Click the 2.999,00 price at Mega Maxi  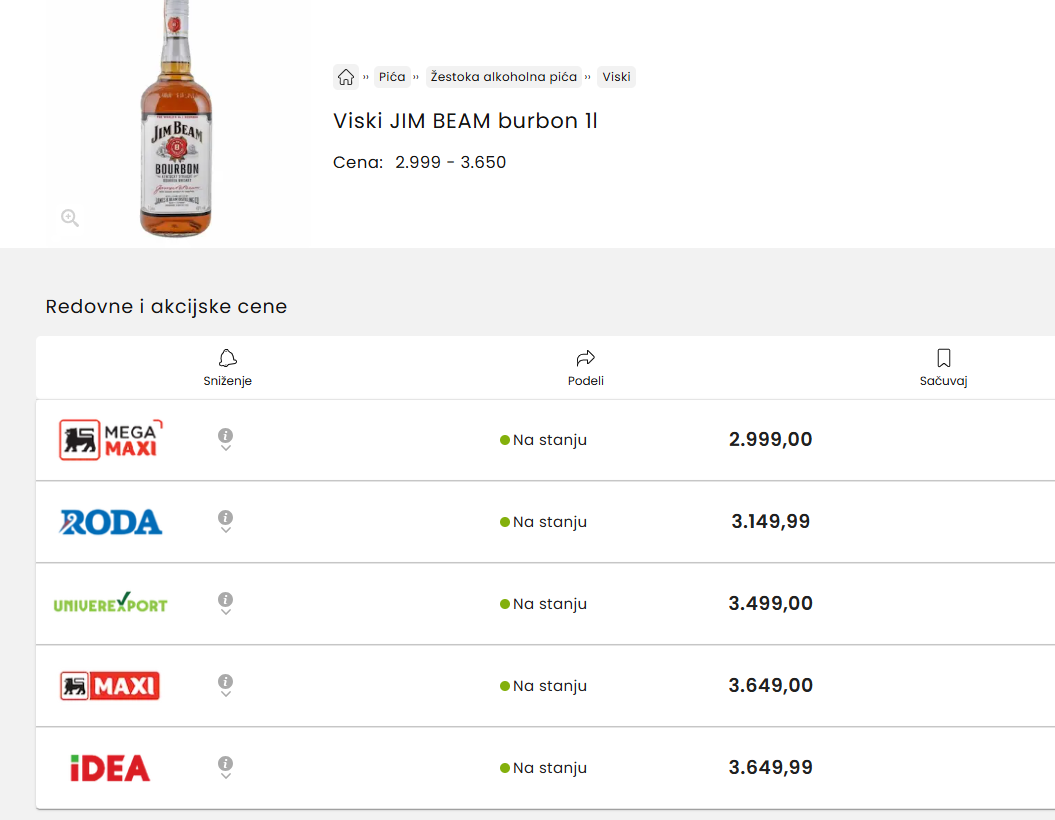pyautogui.click(x=770, y=440)
